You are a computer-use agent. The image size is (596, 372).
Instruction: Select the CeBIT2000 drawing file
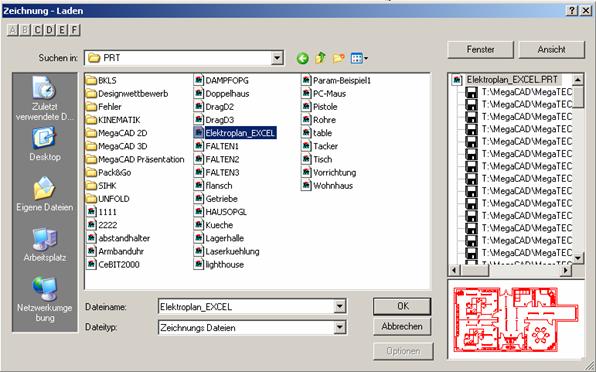pos(113,265)
